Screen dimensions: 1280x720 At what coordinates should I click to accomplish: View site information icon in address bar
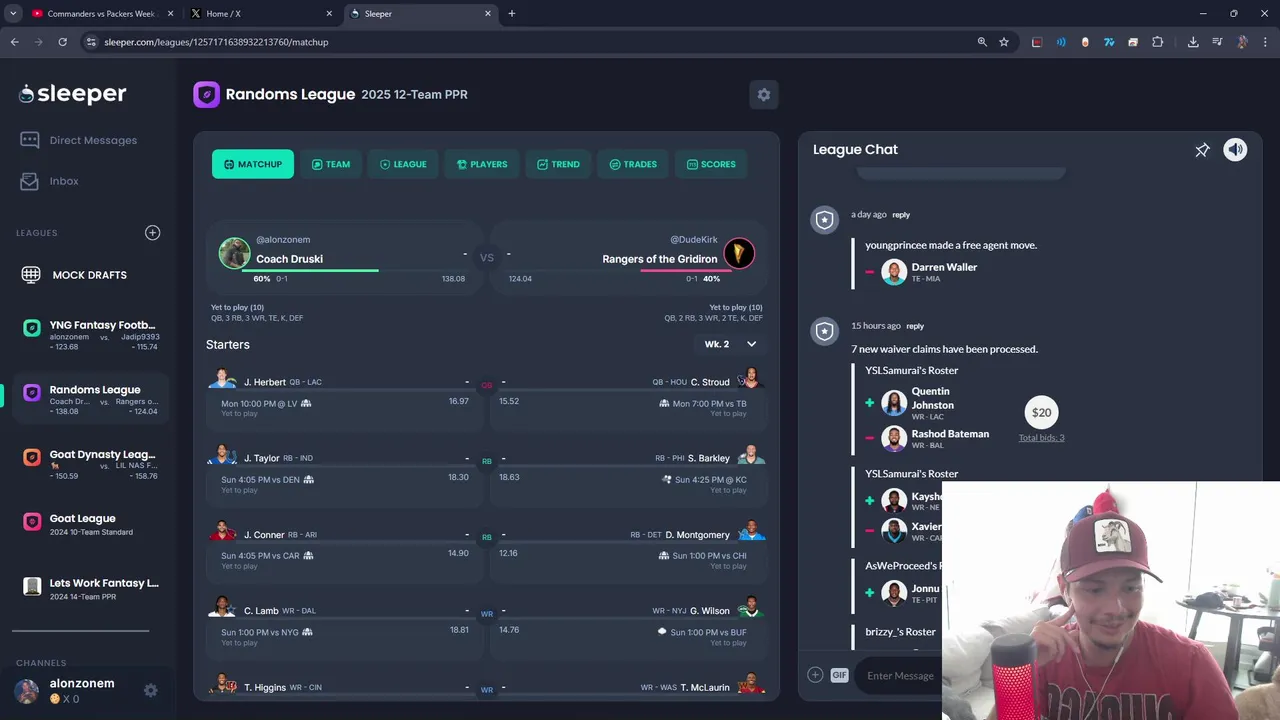click(91, 42)
